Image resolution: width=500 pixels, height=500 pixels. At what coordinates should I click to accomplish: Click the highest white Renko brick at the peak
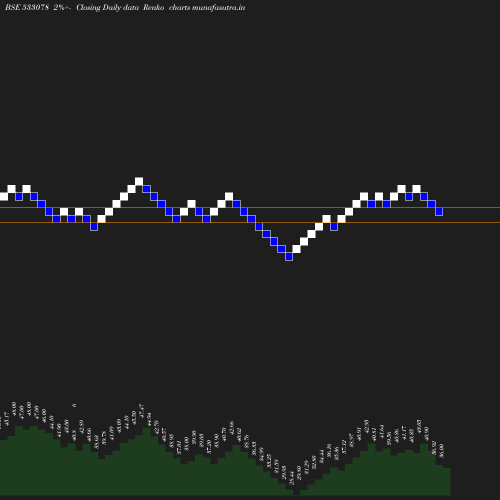click(139, 181)
